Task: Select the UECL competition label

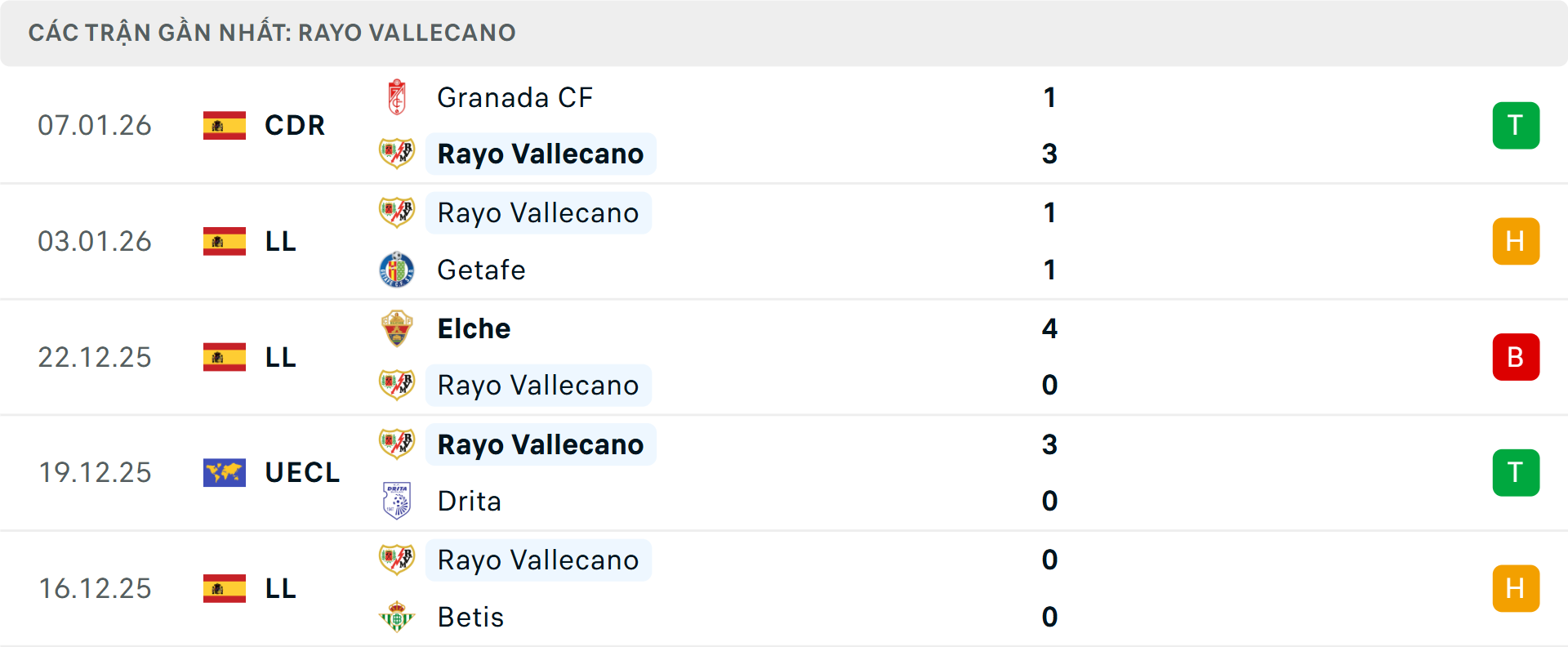Action: pyautogui.click(x=302, y=472)
